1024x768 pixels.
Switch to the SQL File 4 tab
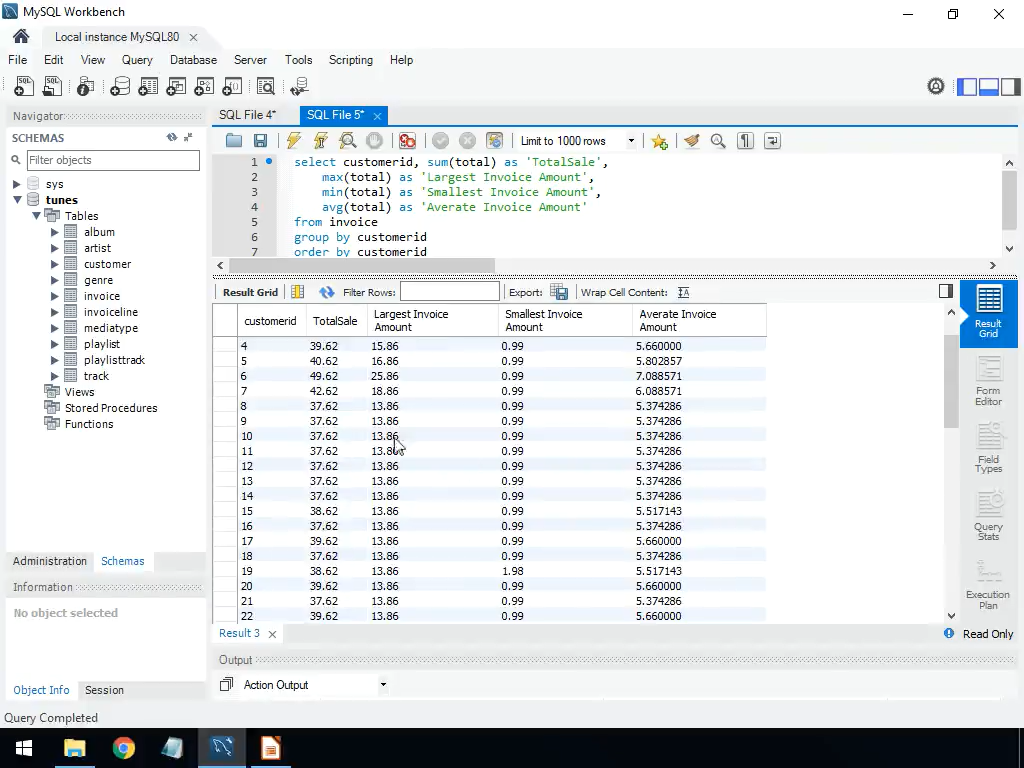pos(247,115)
